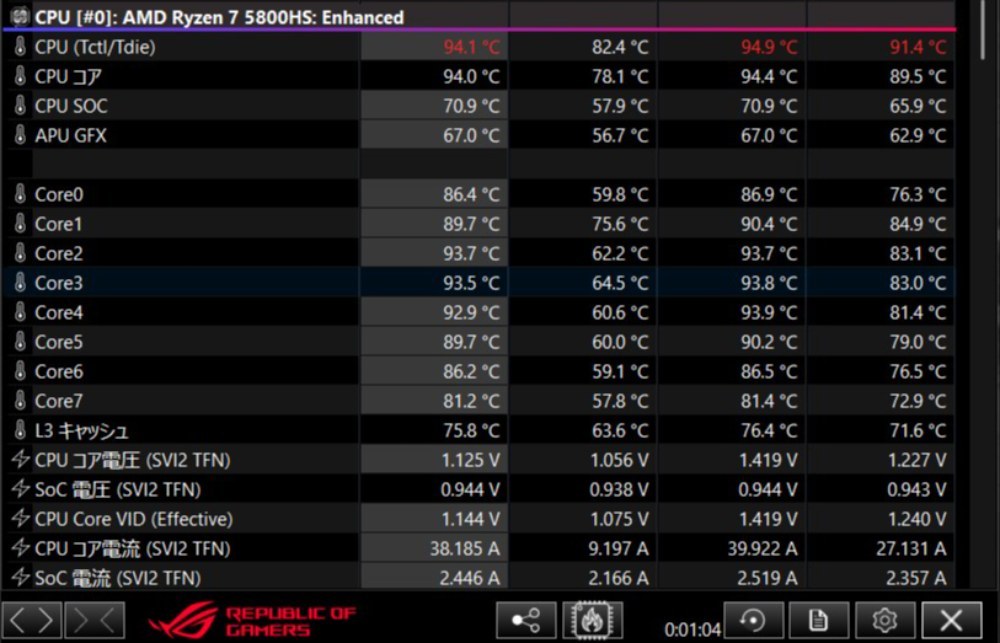
Task: Start logging with the document icon
Action: (819, 620)
